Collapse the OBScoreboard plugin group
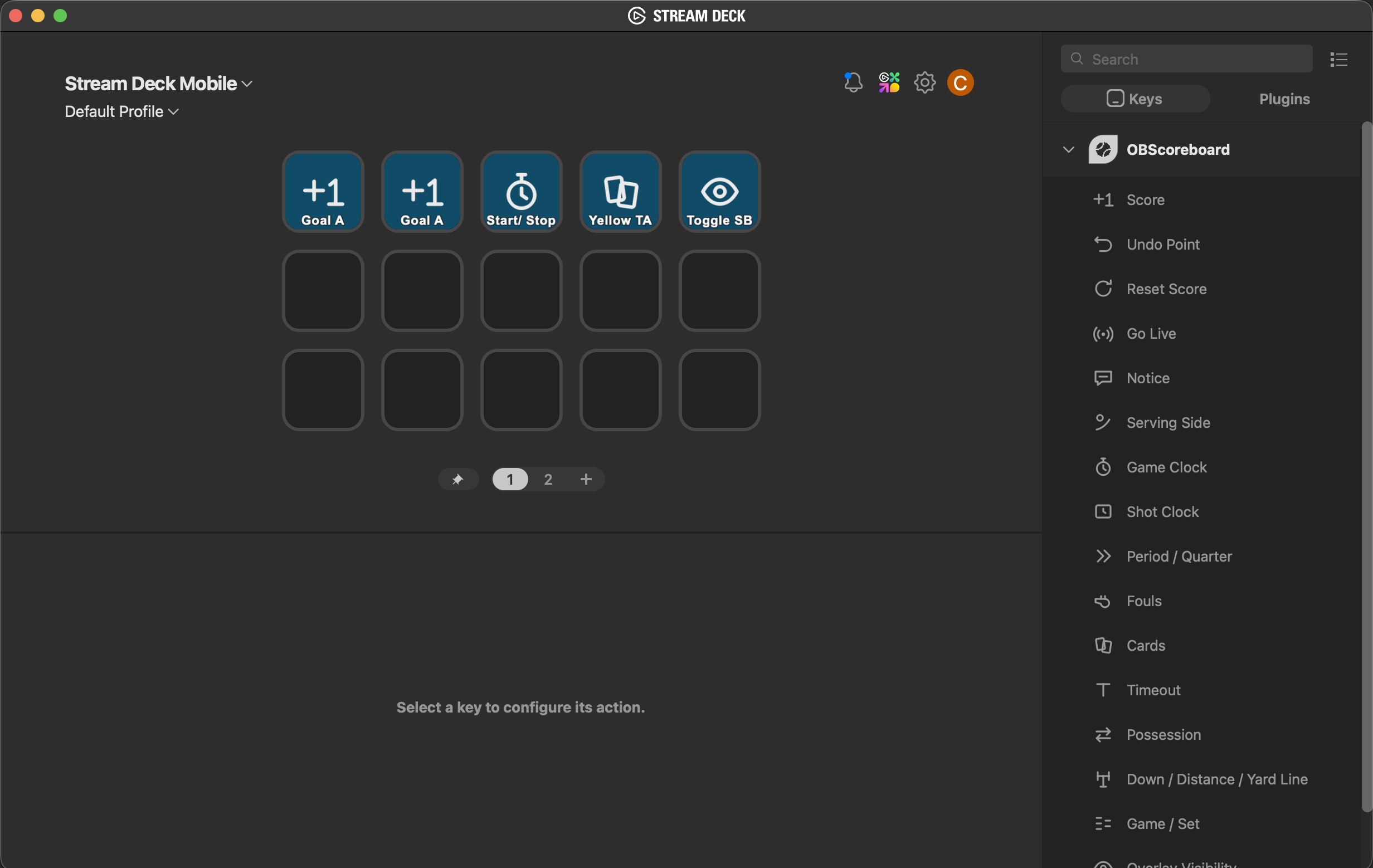Image resolution: width=1373 pixels, height=868 pixels. click(1069, 150)
